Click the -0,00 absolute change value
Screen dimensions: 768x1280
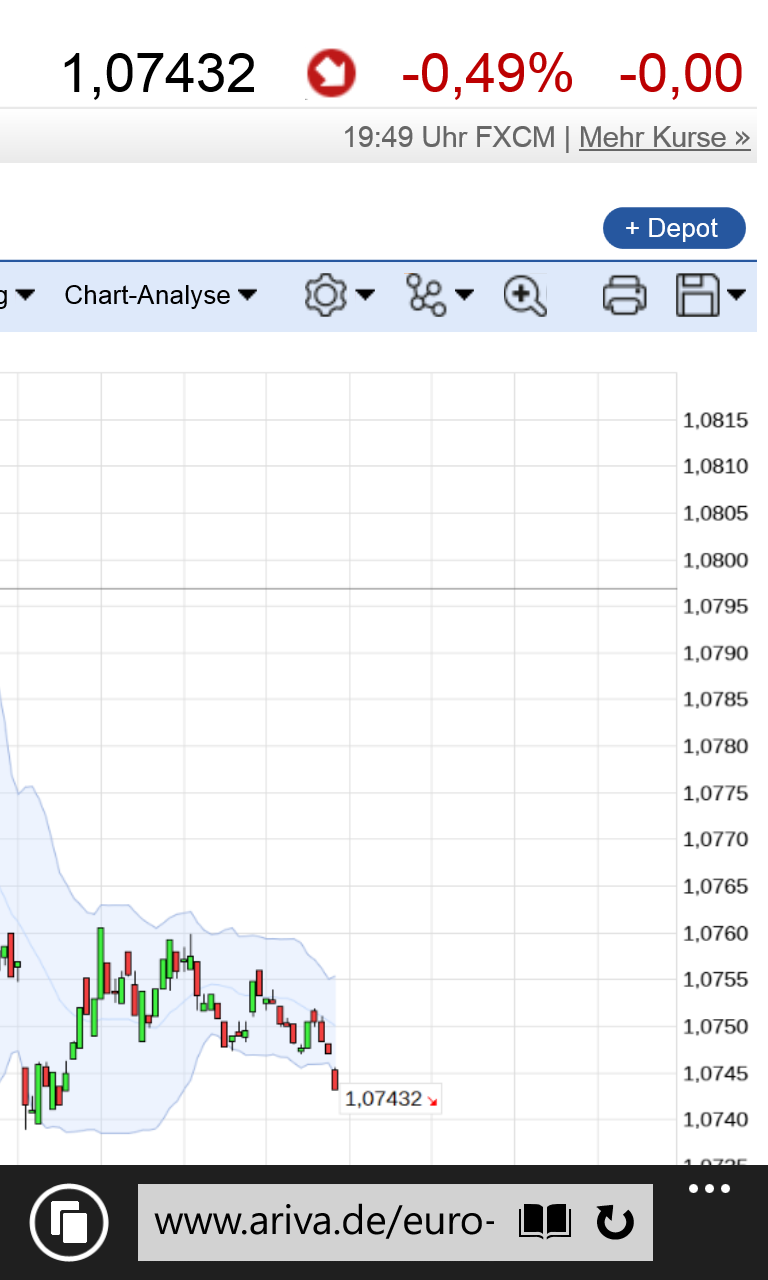681,74
